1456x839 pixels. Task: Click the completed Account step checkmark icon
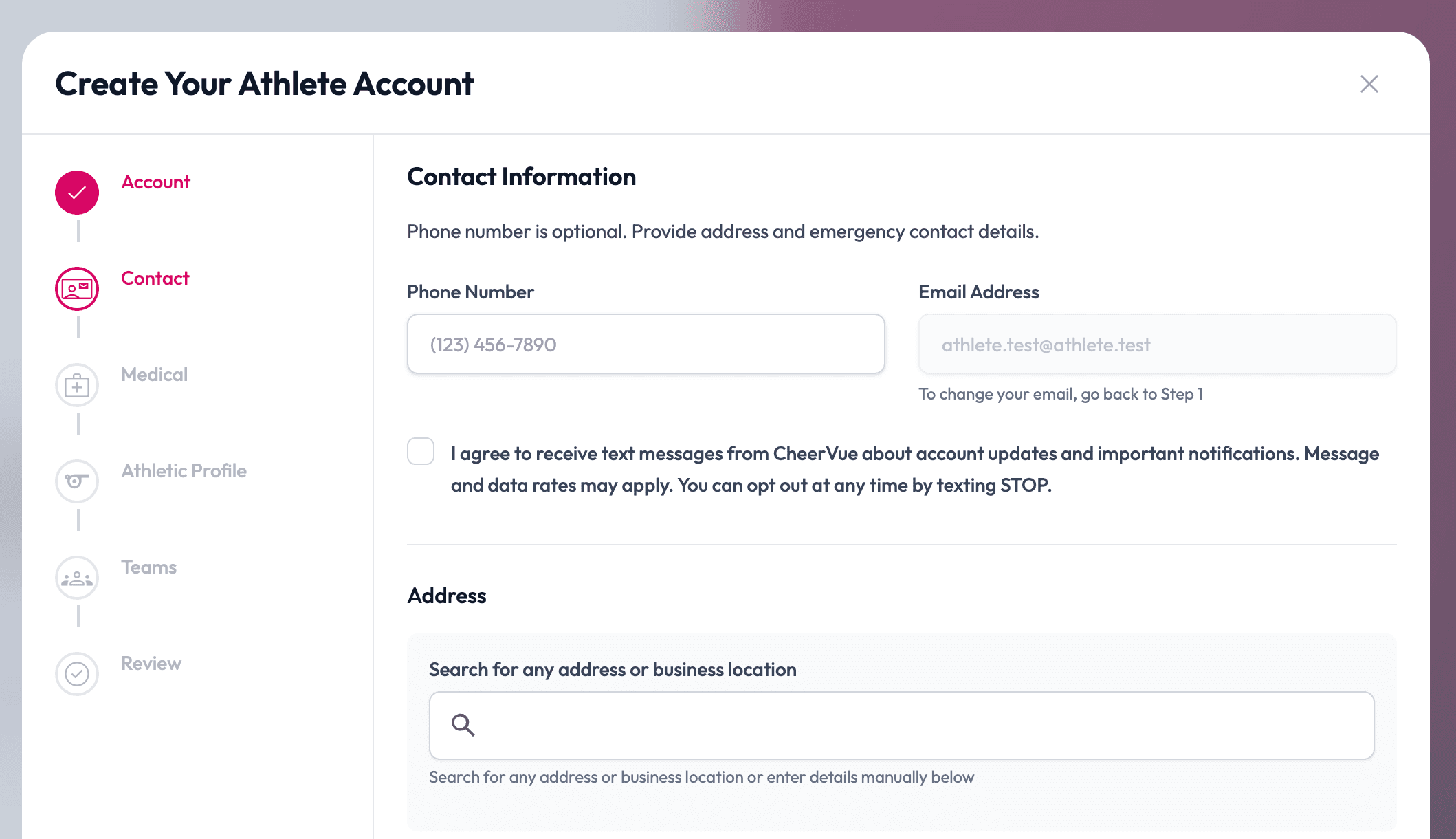pyautogui.click(x=76, y=193)
